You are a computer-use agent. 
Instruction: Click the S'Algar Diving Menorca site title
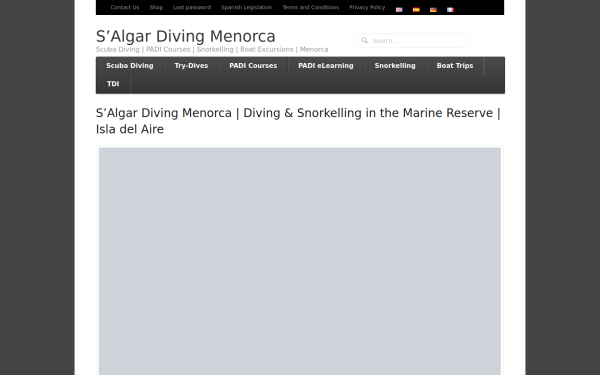[186, 36]
